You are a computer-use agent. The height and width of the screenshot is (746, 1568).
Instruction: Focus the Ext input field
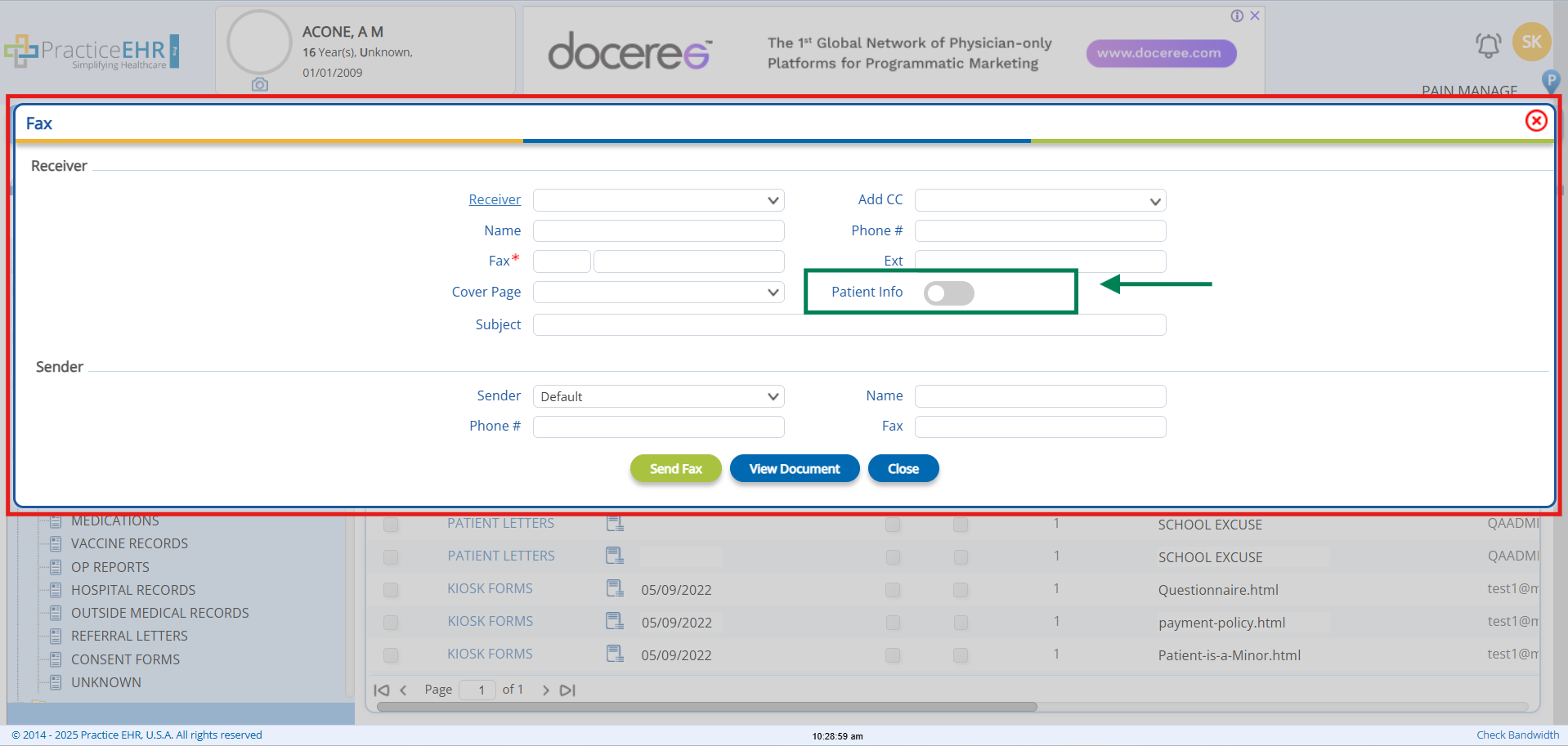(1040, 261)
